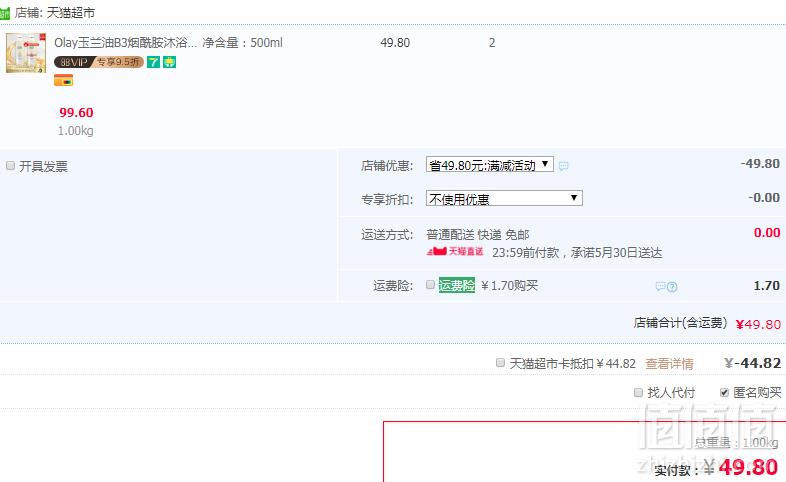Open the 查看详情 link
The image size is (786, 482).
click(669, 364)
